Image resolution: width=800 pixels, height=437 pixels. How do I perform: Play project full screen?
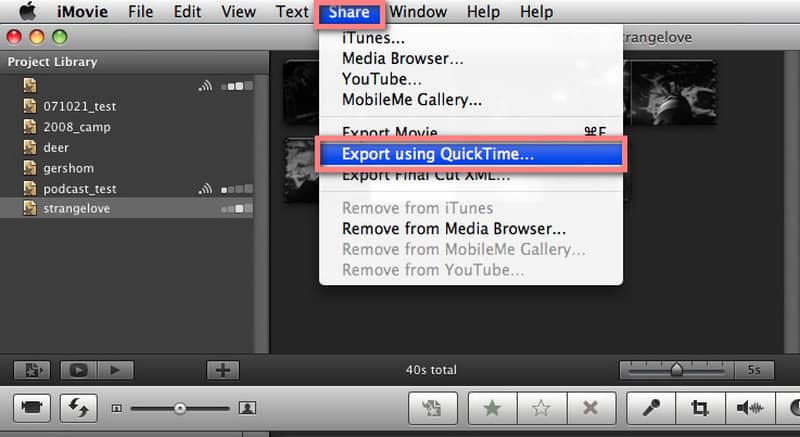coord(79,370)
